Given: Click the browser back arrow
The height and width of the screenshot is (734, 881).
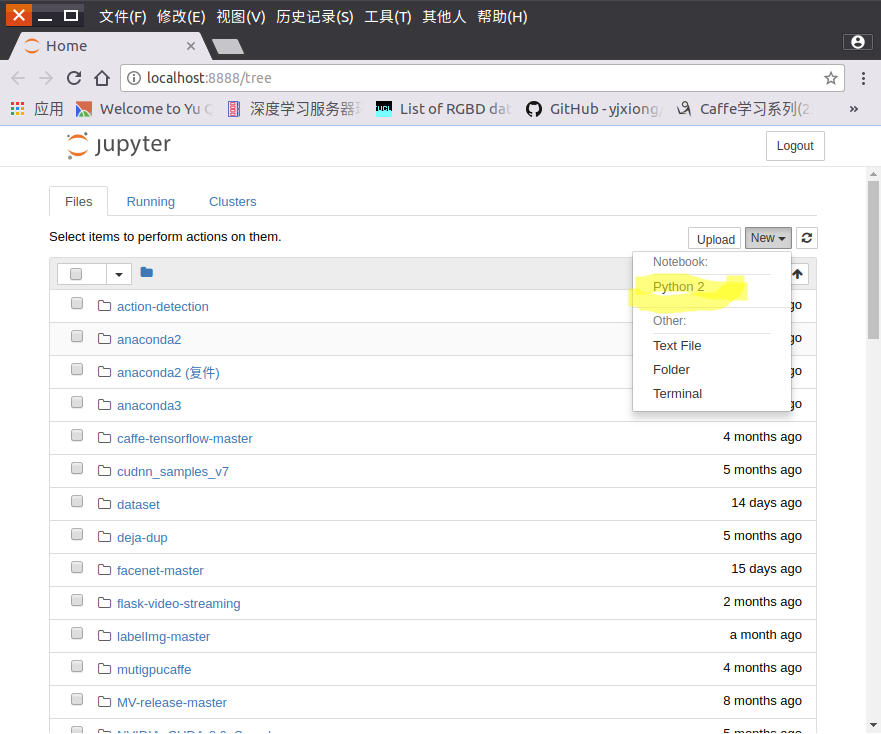Looking at the screenshot, I should click(x=18, y=78).
